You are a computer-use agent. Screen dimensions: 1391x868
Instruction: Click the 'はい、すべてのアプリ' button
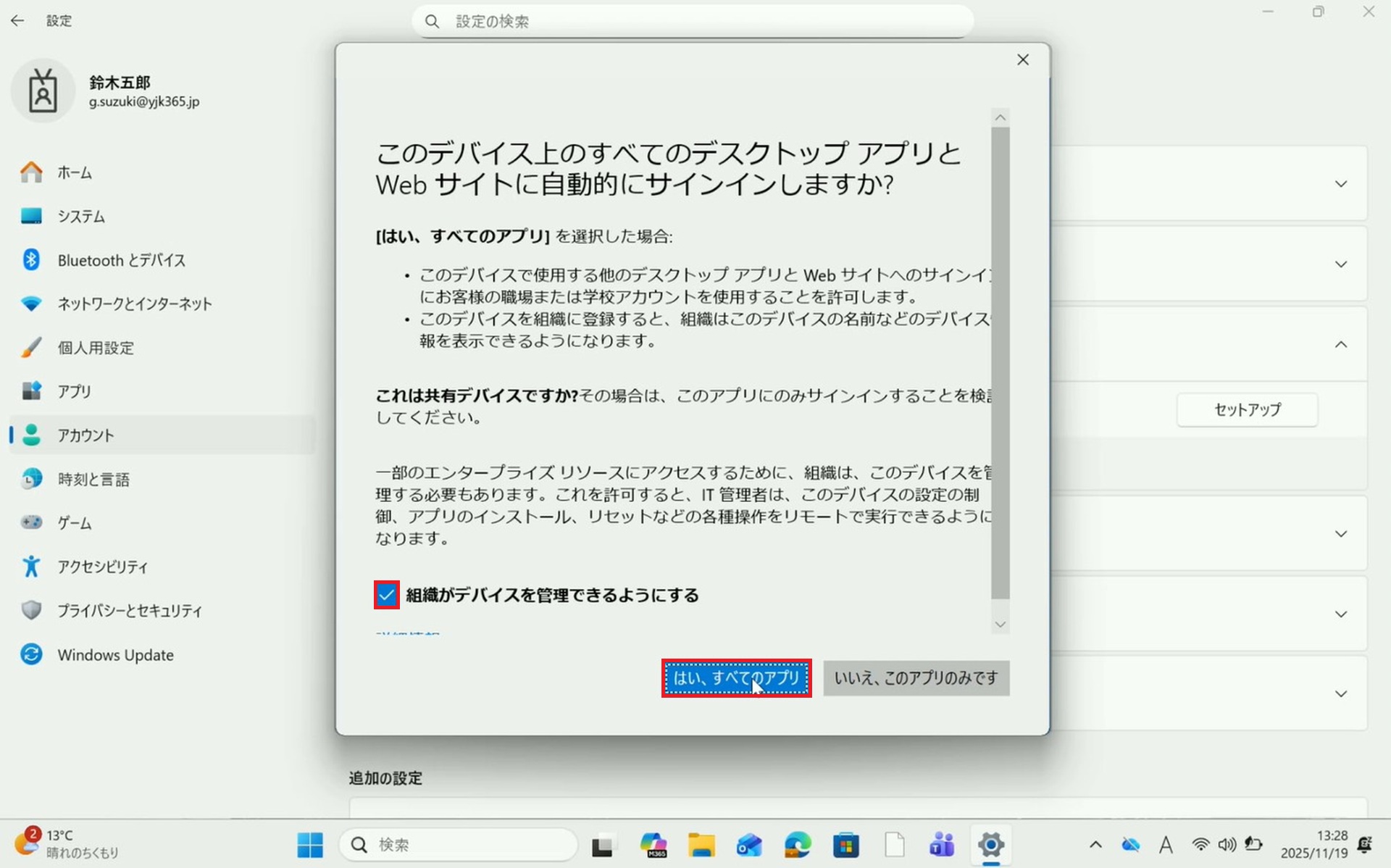[x=736, y=678]
